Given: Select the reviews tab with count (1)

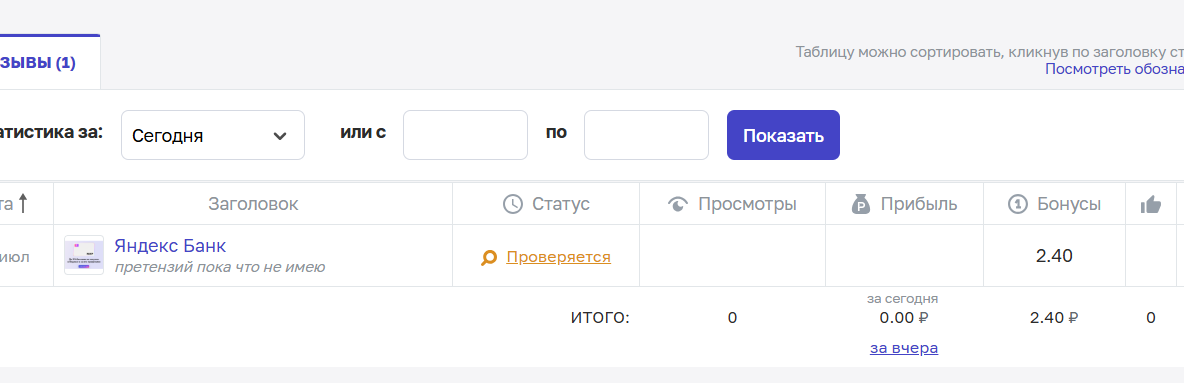Looking at the screenshot, I should (38, 63).
